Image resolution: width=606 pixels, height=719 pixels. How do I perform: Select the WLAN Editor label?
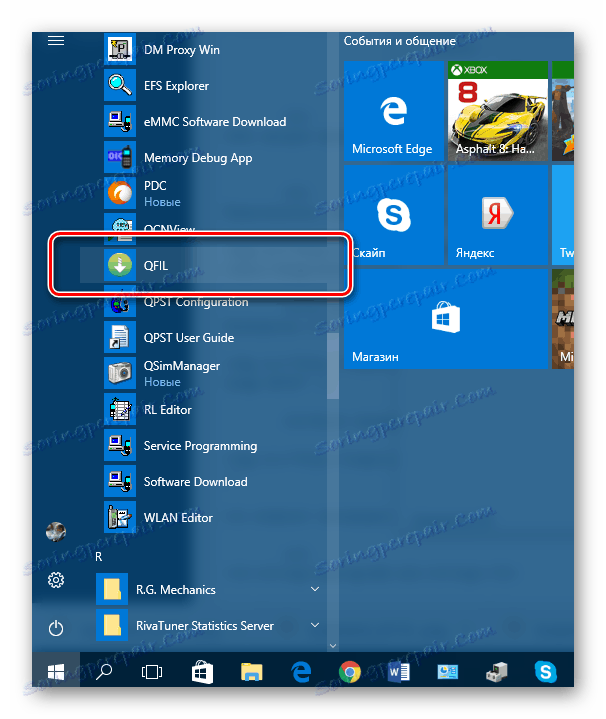pyautogui.click(x=178, y=518)
